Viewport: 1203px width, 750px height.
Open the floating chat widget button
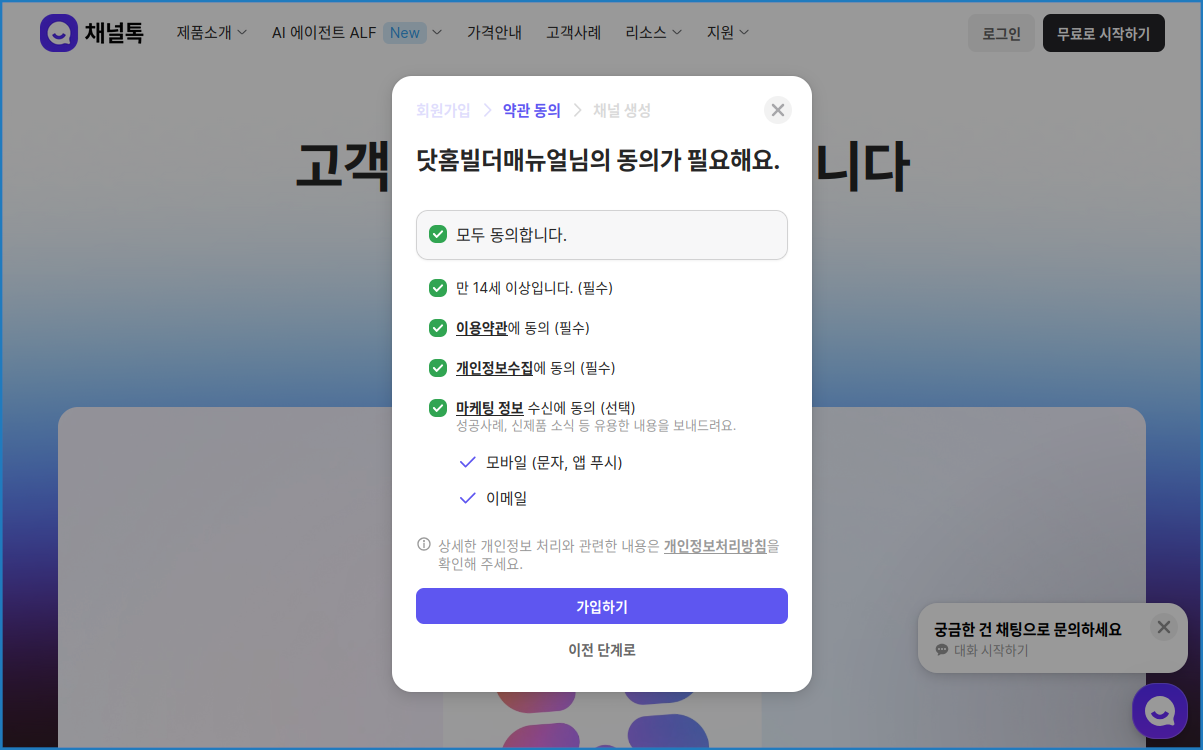pyautogui.click(x=1159, y=711)
